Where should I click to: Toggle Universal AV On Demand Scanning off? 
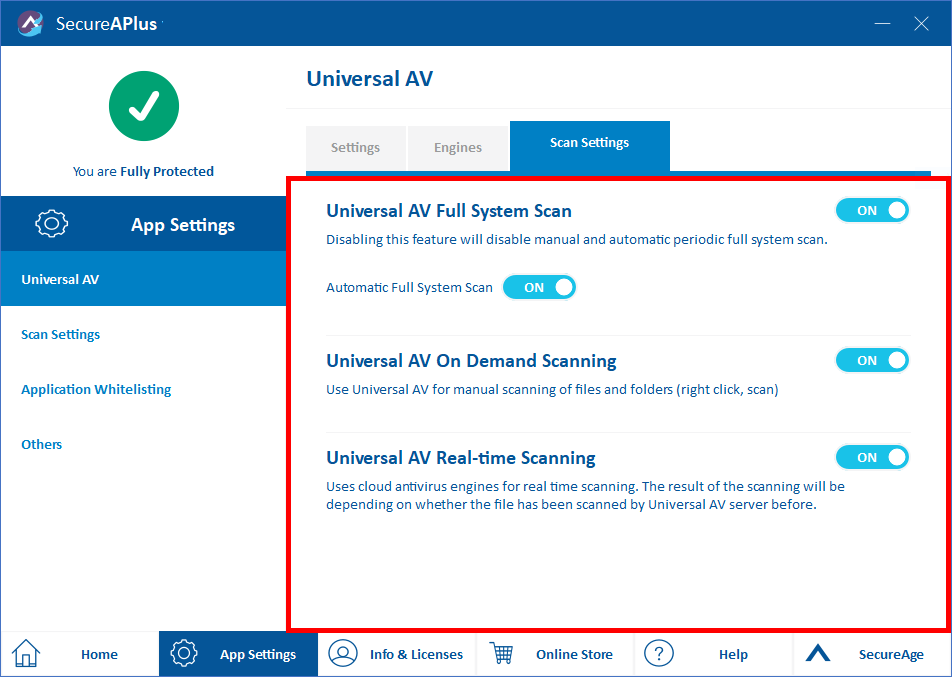(872, 360)
